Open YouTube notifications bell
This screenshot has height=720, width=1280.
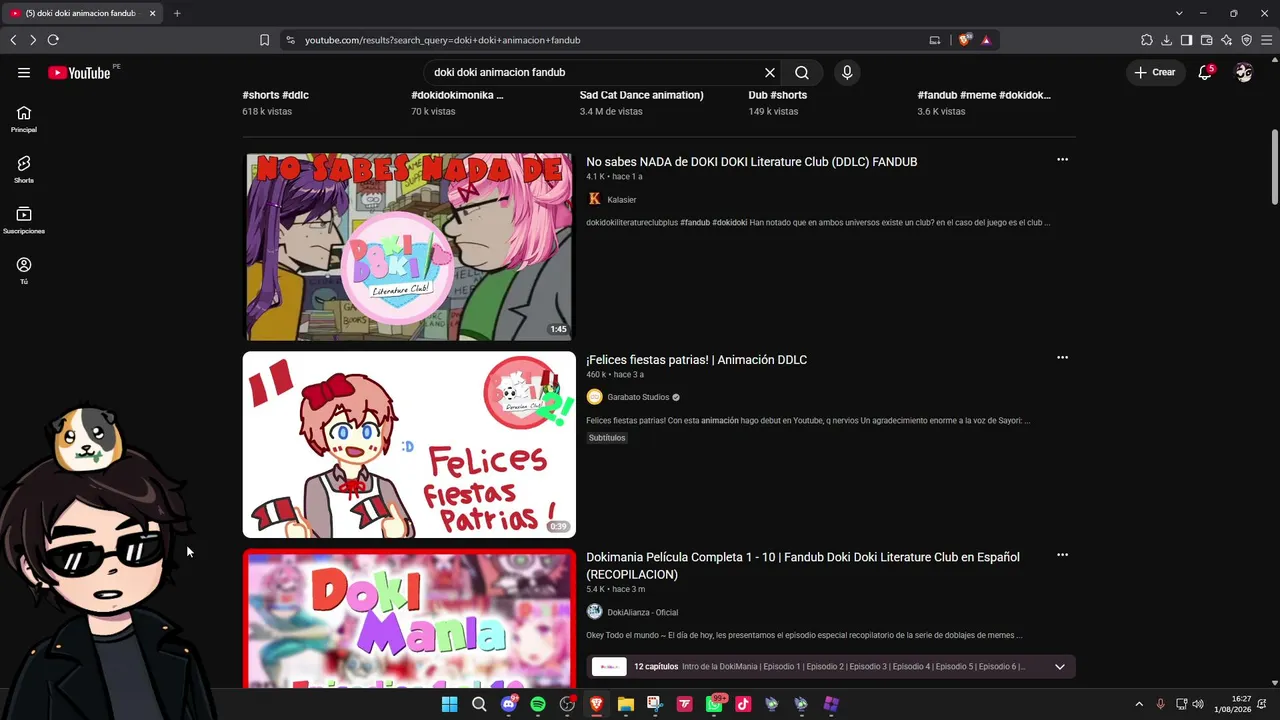pyautogui.click(x=1205, y=72)
